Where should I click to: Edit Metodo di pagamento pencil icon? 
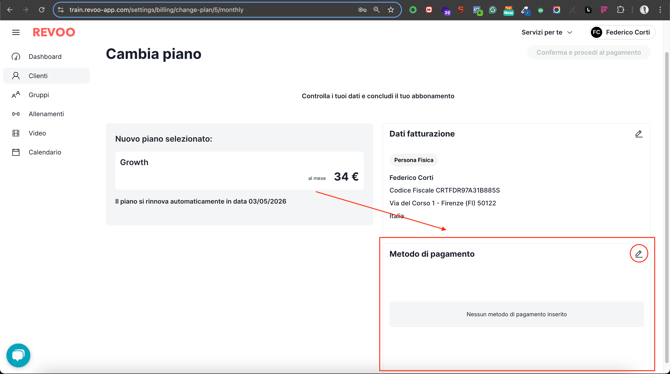[x=638, y=254]
